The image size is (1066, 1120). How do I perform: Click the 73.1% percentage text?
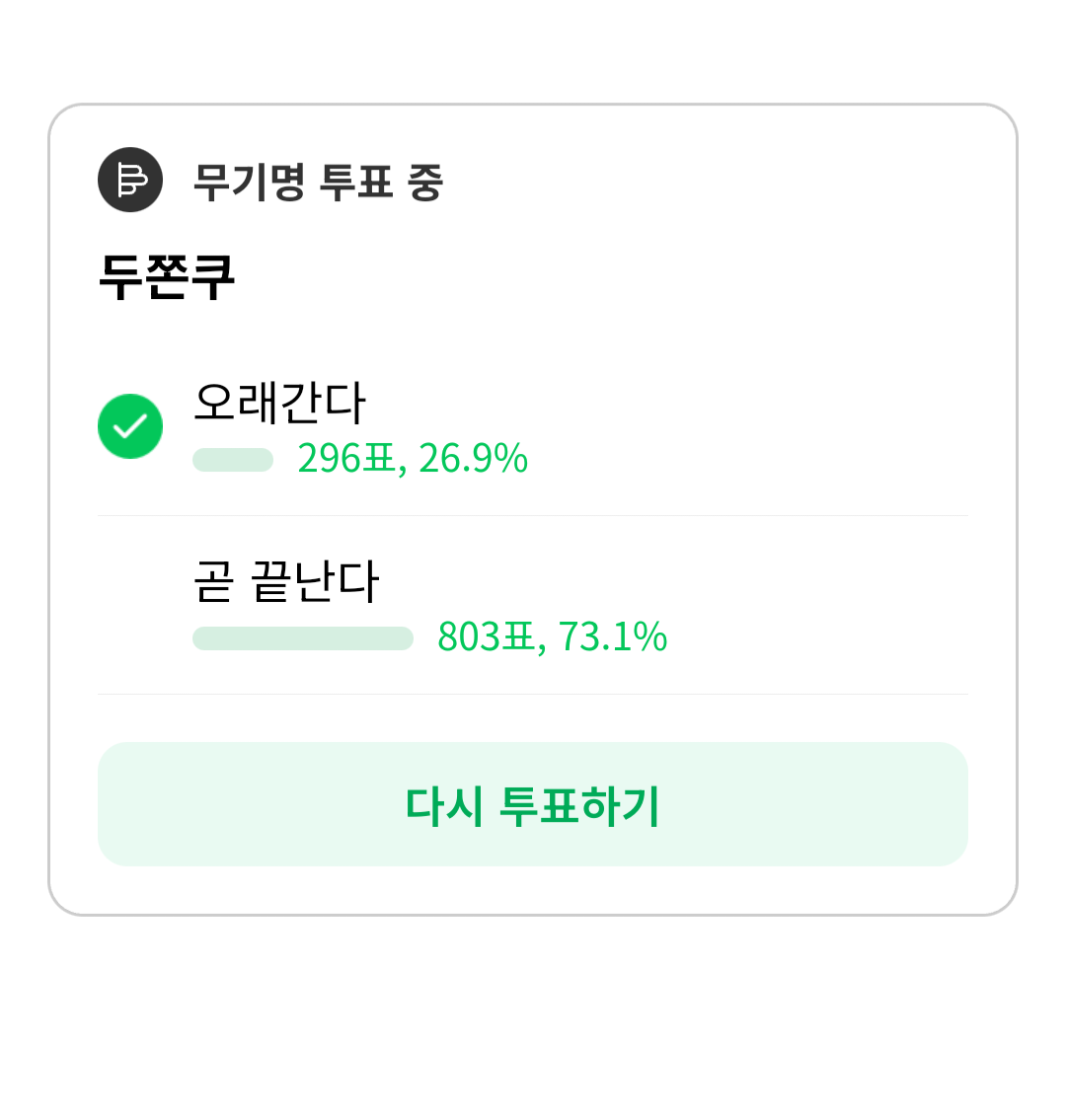click(613, 637)
